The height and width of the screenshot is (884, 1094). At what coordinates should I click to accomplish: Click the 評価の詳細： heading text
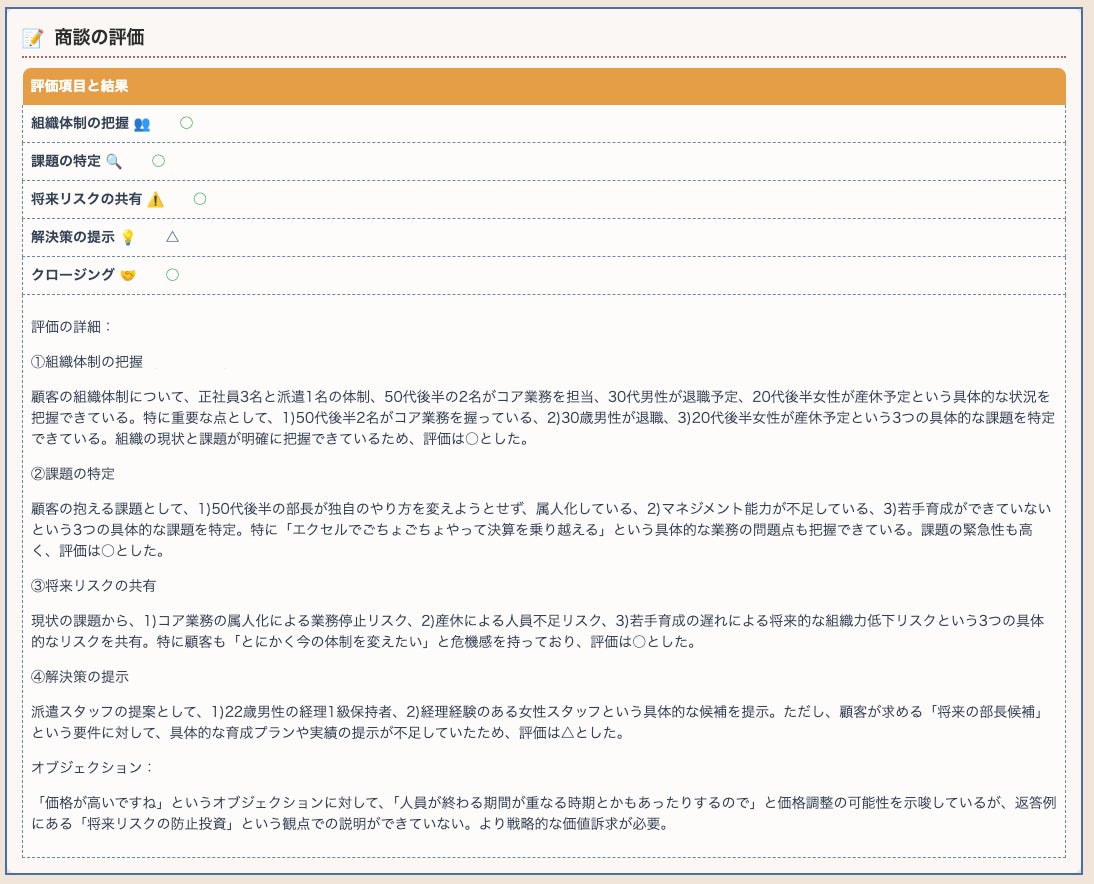72,327
